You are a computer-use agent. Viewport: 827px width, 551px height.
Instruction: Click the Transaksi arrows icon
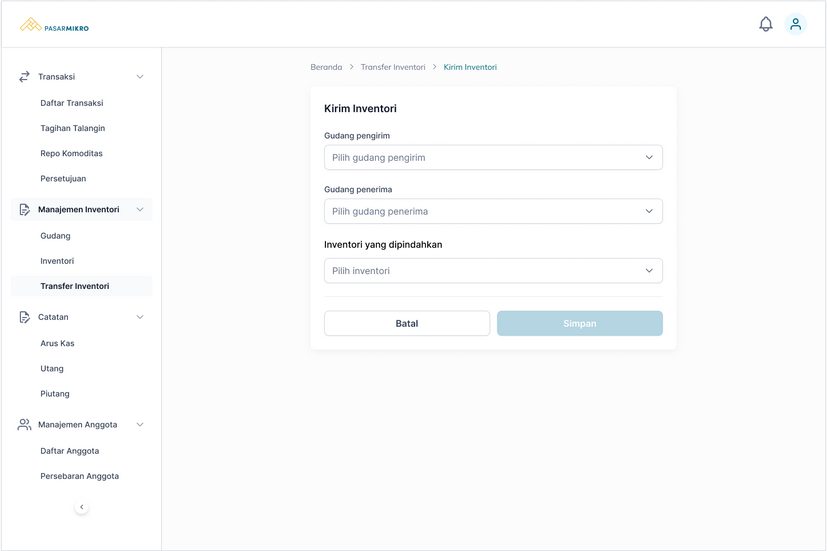point(25,77)
